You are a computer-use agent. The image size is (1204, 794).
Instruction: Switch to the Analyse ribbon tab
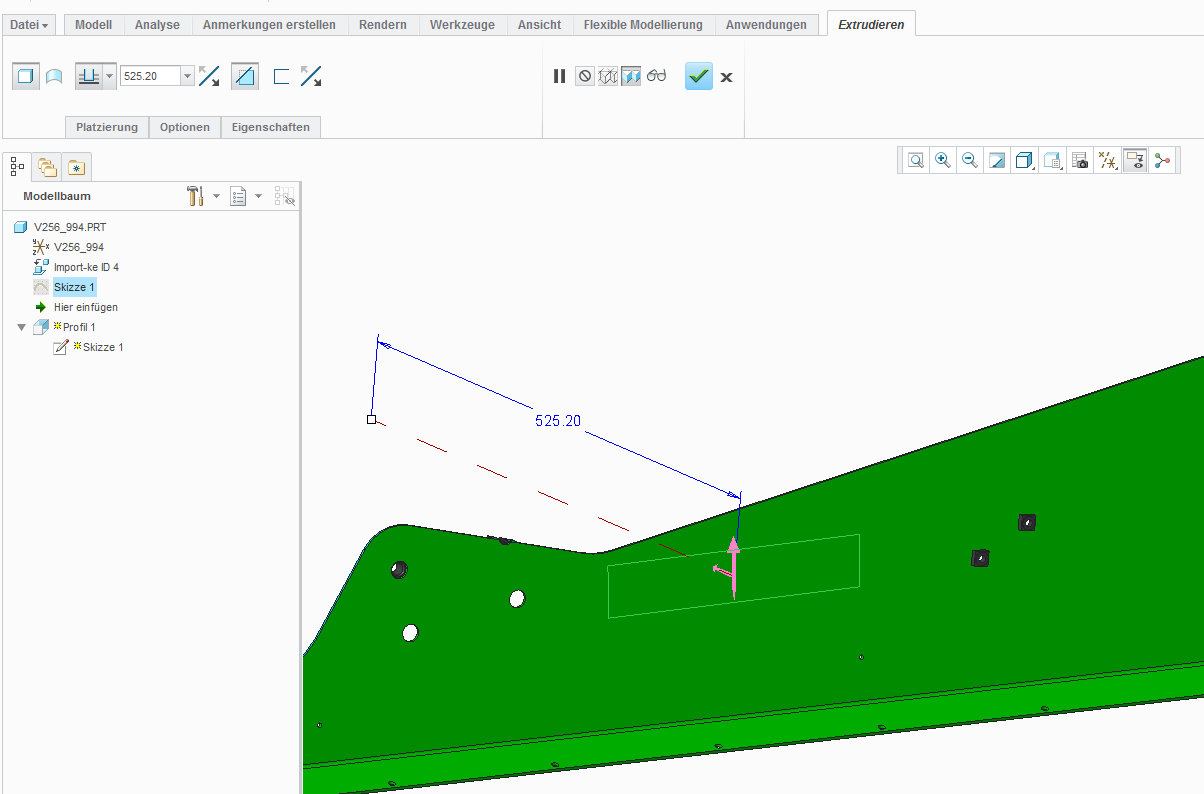click(157, 25)
